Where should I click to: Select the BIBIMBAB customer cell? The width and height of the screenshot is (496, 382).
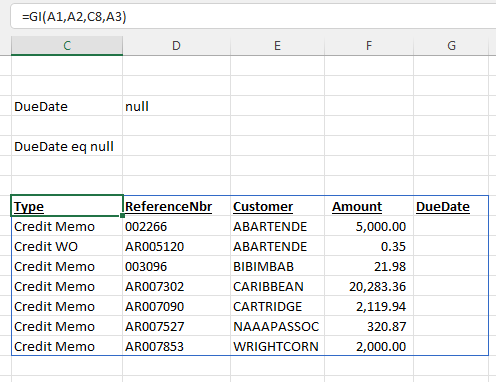[x=277, y=266]
